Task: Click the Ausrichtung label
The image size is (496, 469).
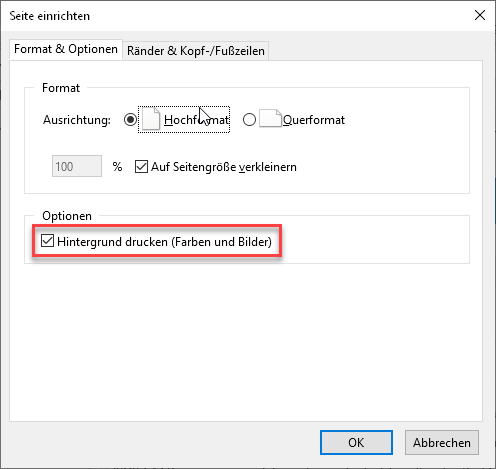Action: [77, 120]
